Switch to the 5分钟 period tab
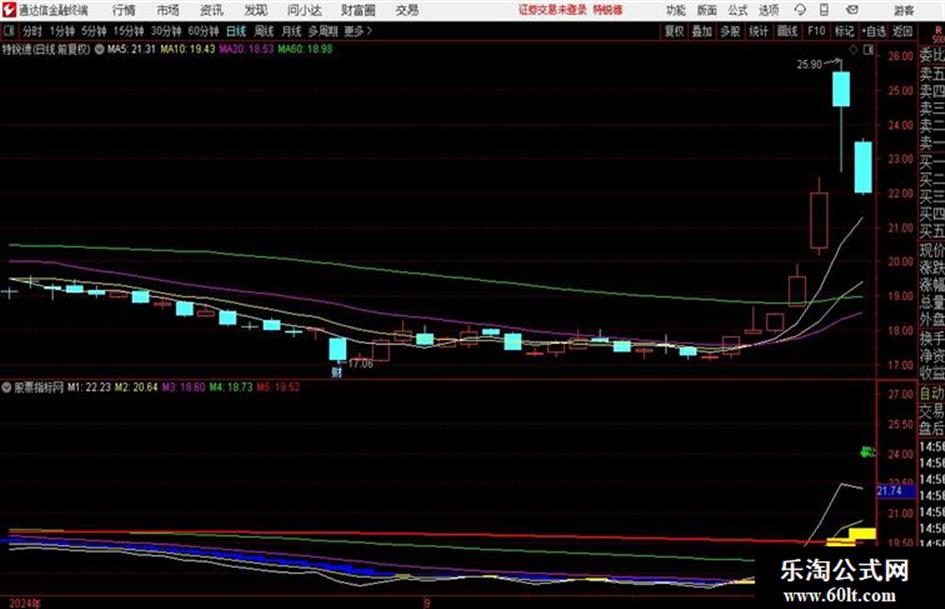 (94, 31)
